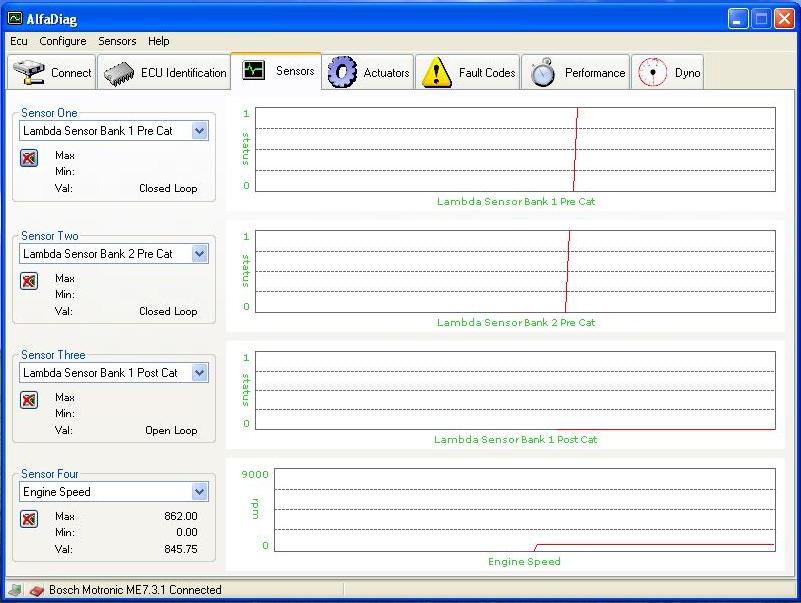The width and height of the screenshot is (801, 603).
Task: Click Sensor Two Closed Loop value
Action: click(168, 312)
